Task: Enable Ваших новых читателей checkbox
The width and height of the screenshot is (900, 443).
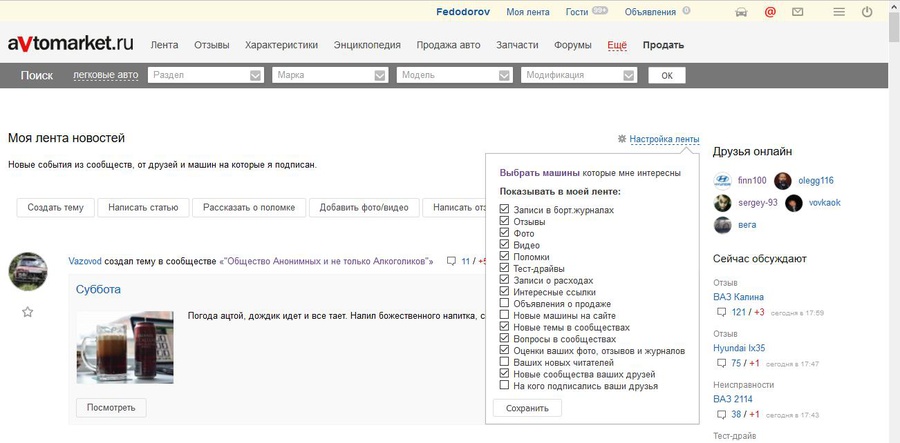Action: tap(504, 362)
